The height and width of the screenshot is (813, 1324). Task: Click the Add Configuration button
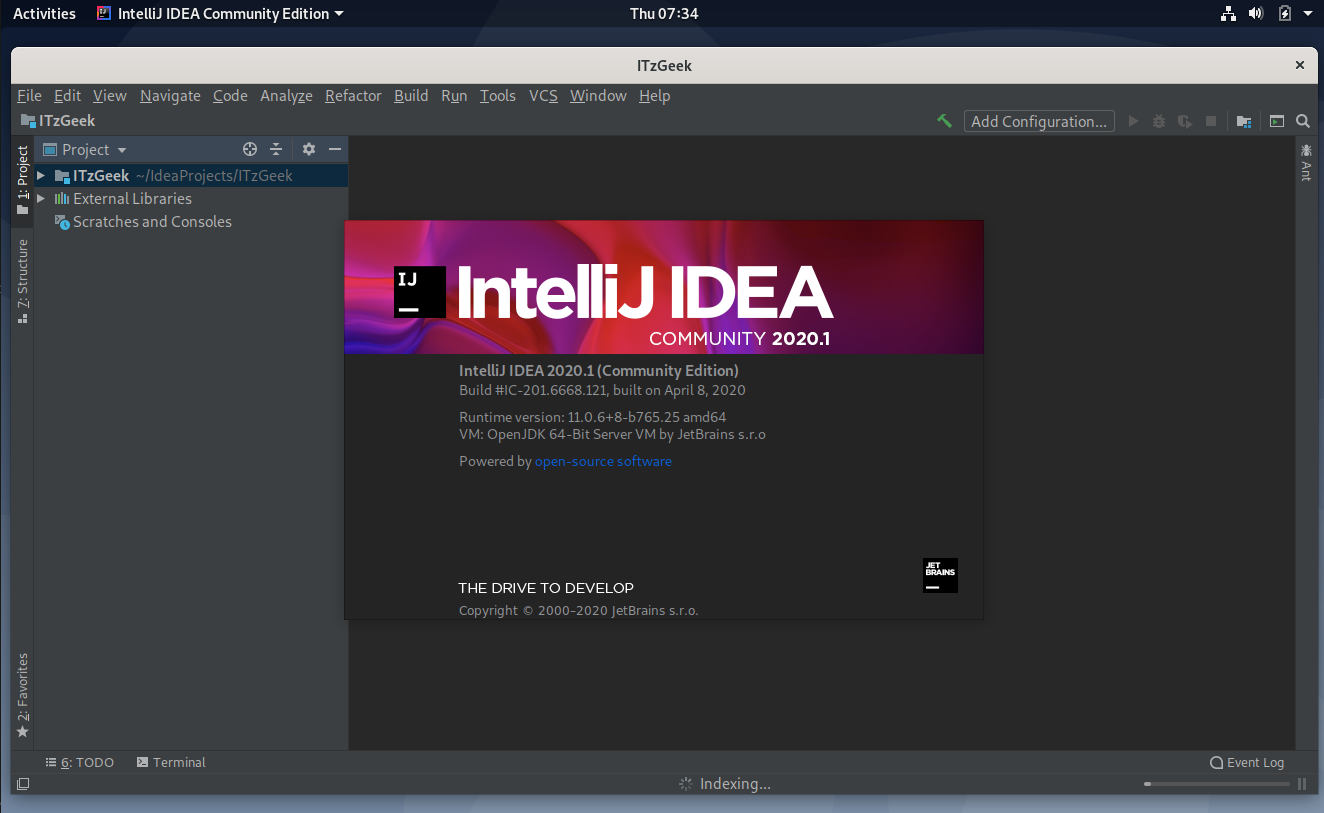pyautogui.click(x=1039, y=121)
